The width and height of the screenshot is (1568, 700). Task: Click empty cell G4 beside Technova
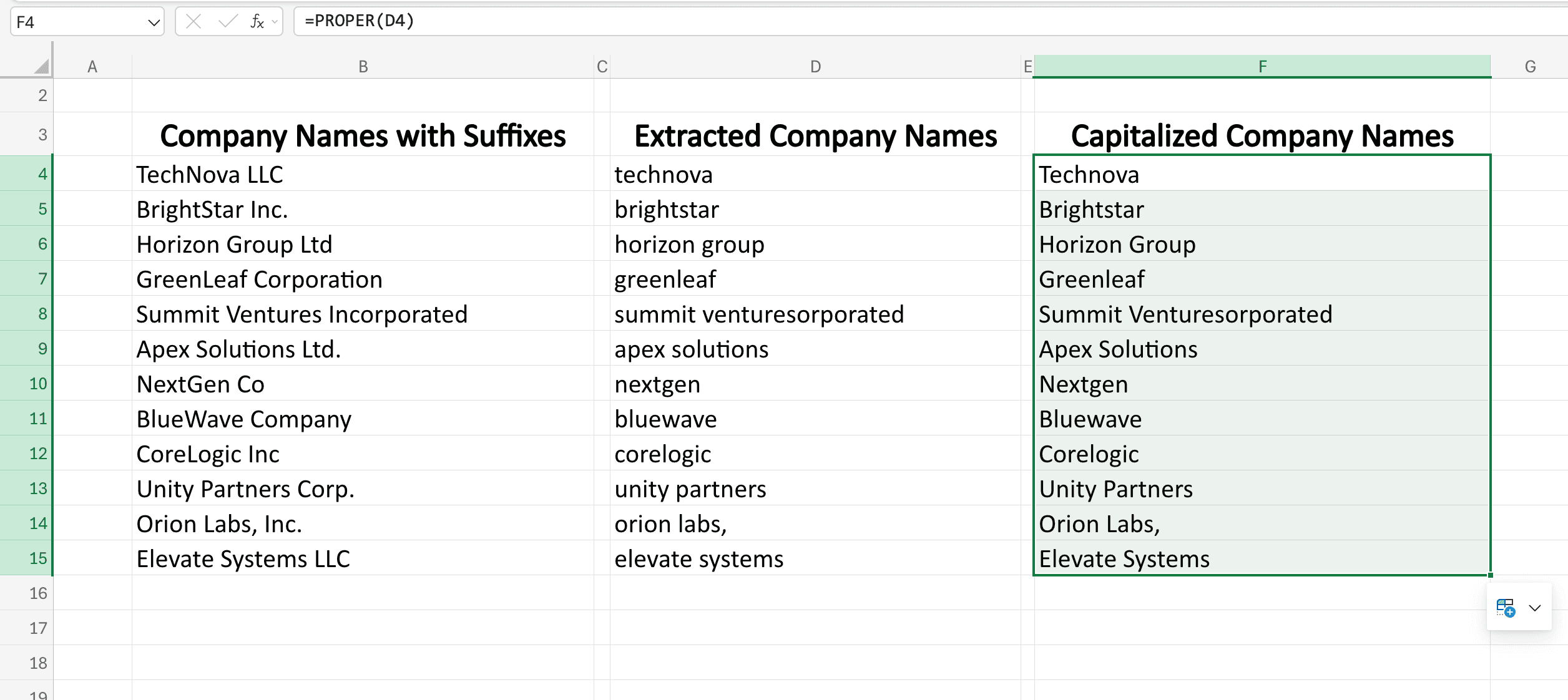(1529, 175)
